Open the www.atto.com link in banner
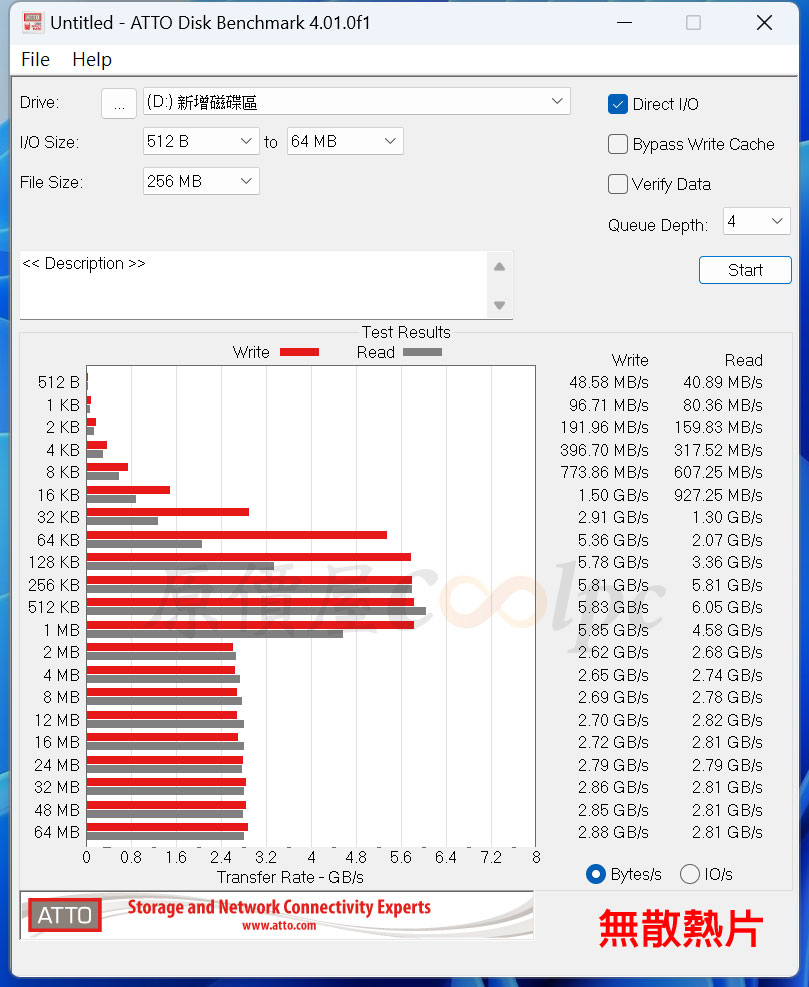Viewport: 809px width, 987px height. [x=279, y=926]
